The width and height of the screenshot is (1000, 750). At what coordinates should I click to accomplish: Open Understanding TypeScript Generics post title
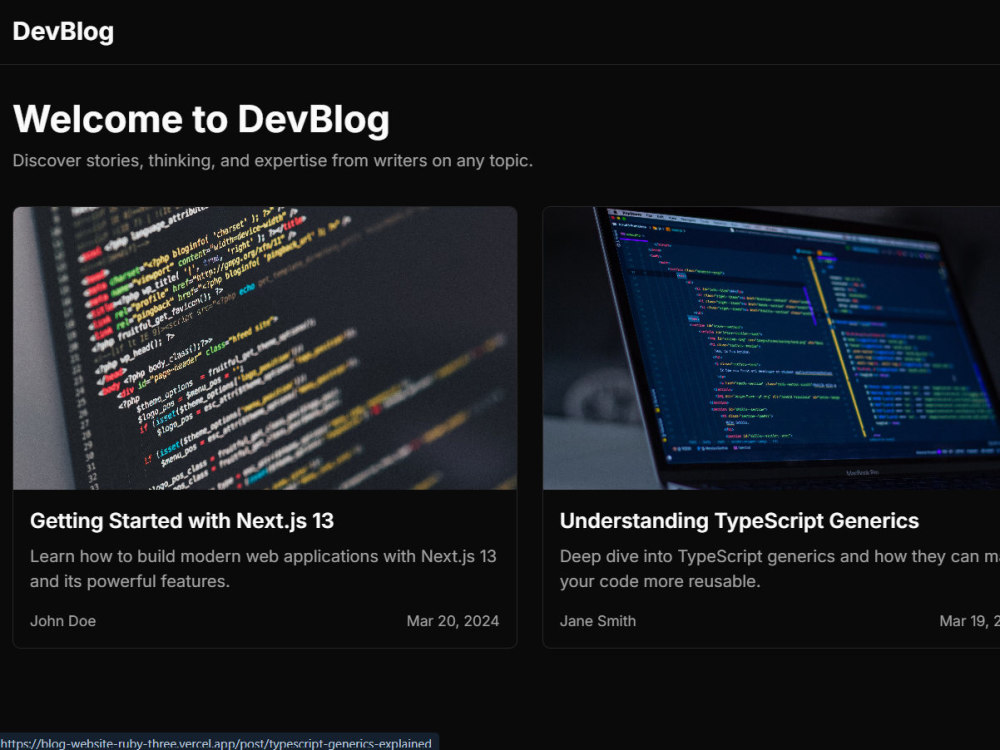click(x=739, y=521)
